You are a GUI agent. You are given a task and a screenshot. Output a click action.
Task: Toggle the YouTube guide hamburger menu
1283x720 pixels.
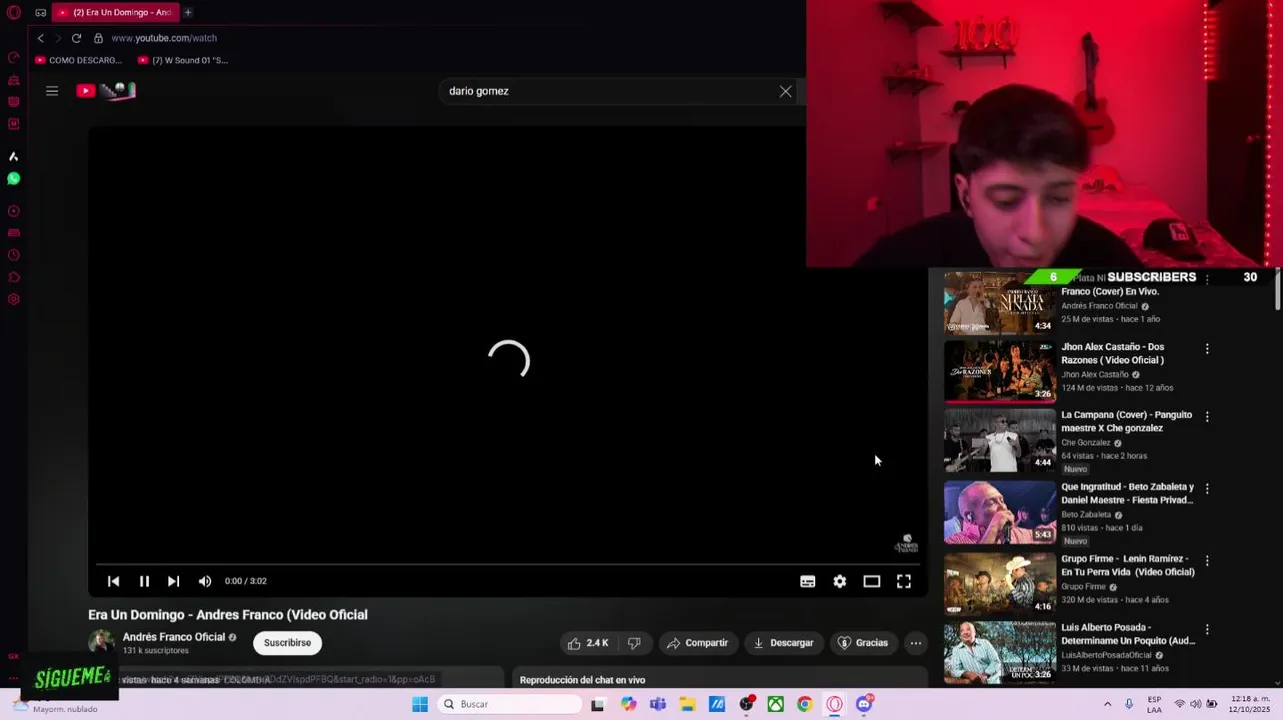coord(52,91)
